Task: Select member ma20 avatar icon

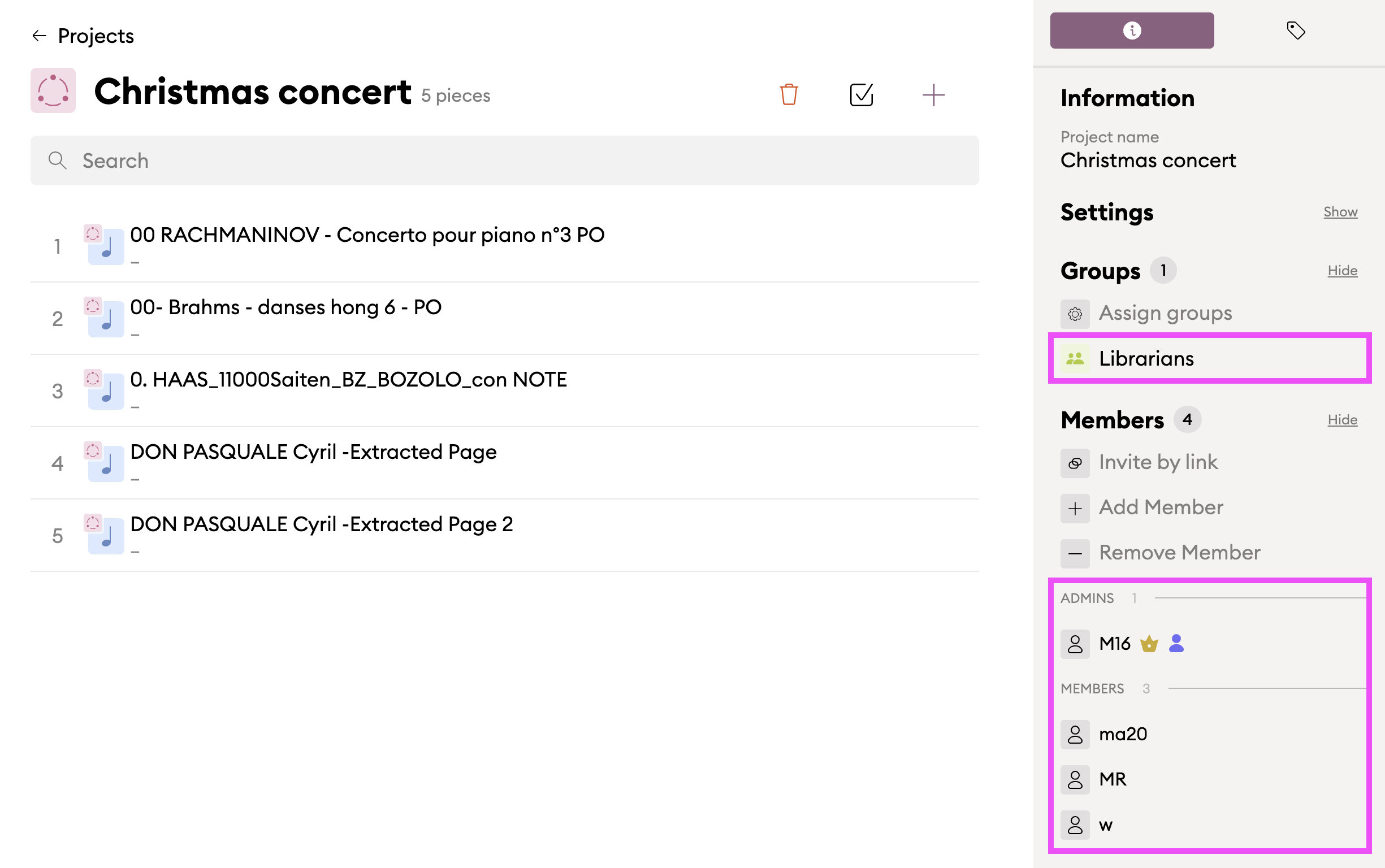Action: point(1075,734)
